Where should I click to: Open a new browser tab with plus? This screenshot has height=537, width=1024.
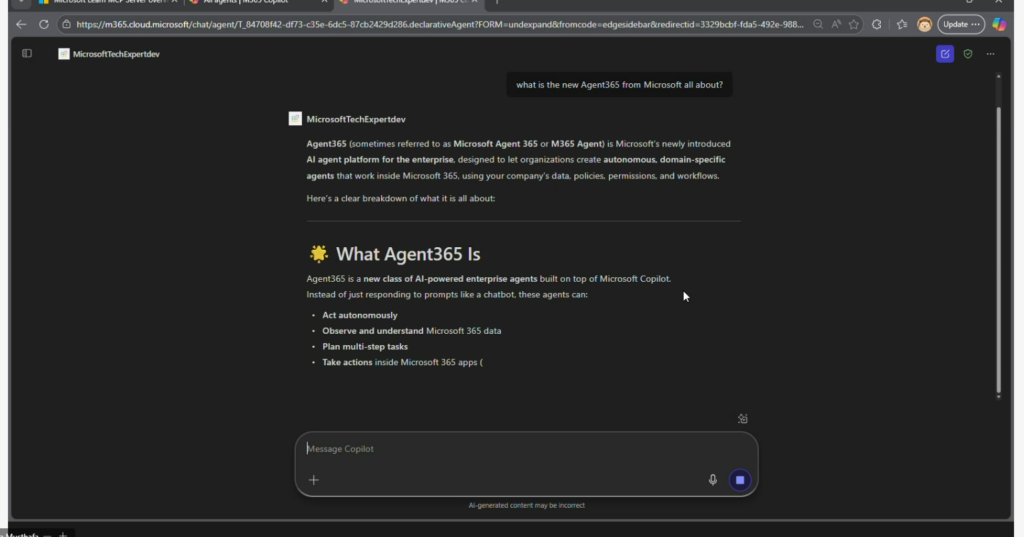point(496,2)
